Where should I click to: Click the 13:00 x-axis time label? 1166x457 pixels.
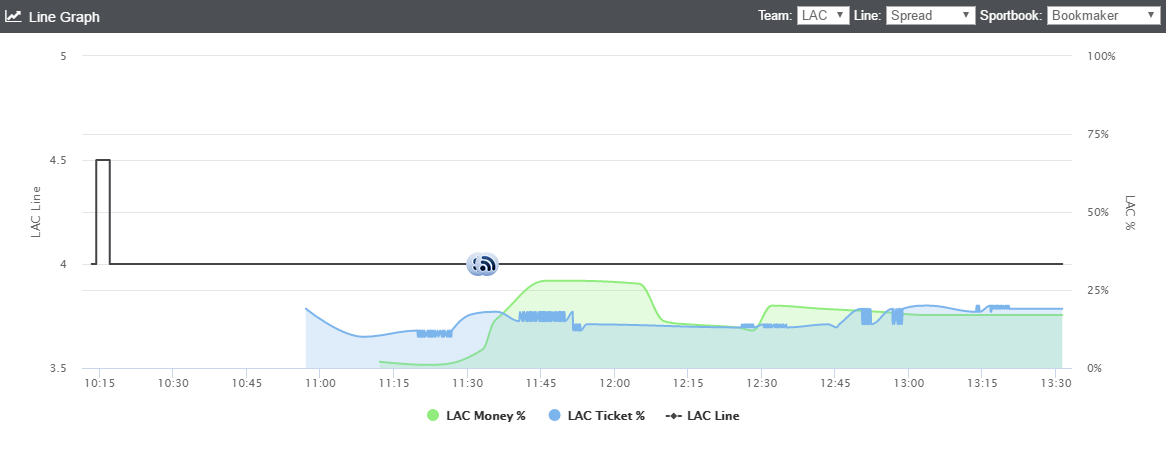point(908,383)
